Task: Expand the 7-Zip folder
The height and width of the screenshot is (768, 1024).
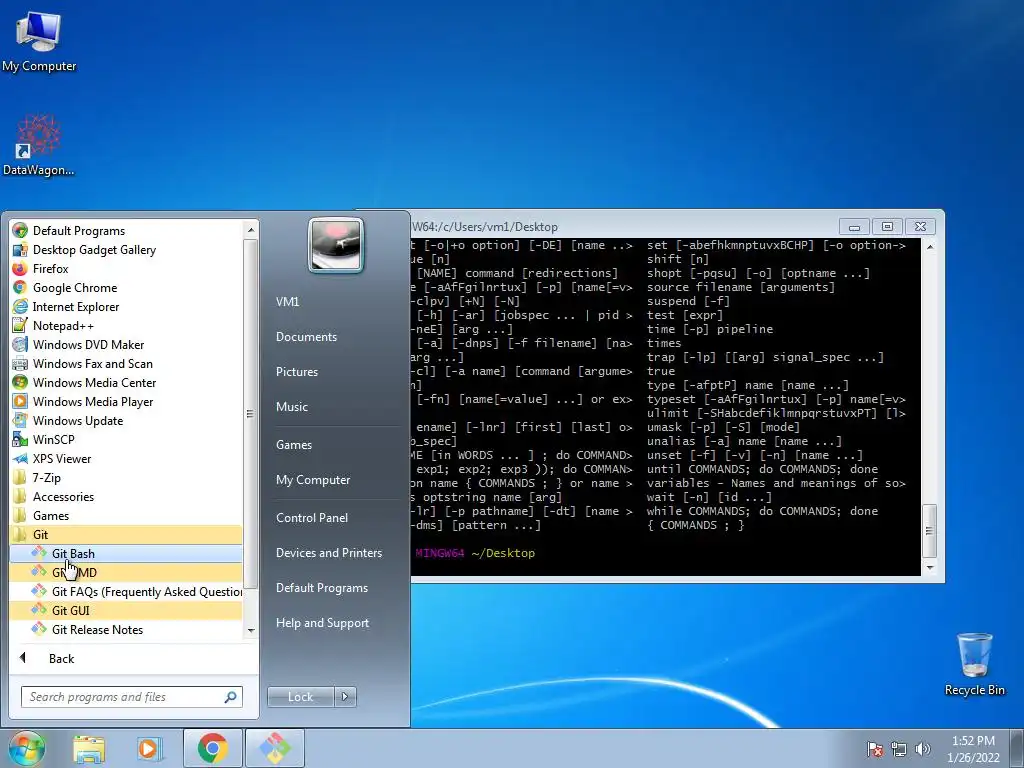Action: 127,477
